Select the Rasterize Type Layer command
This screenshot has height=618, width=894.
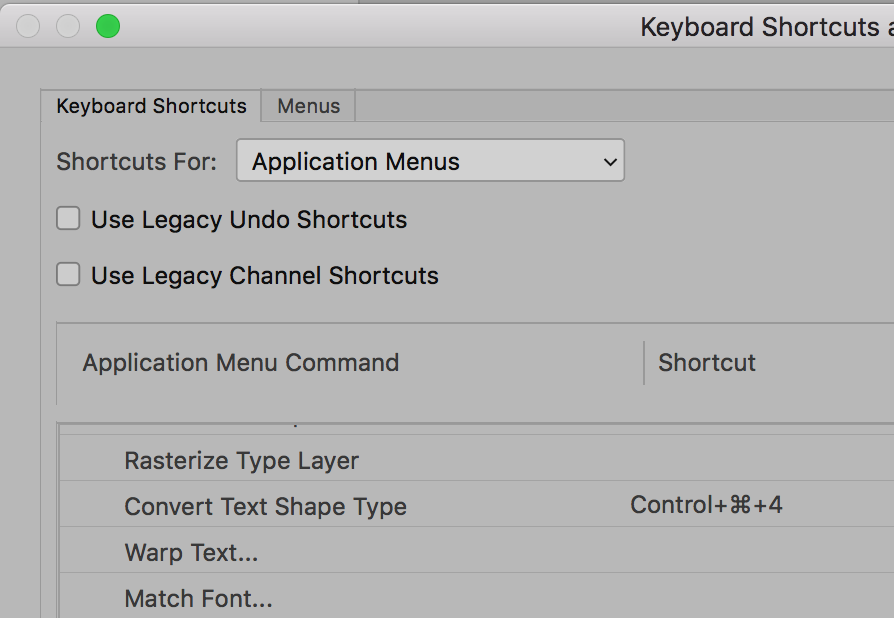pyautogui.click(x=241, y=461)
